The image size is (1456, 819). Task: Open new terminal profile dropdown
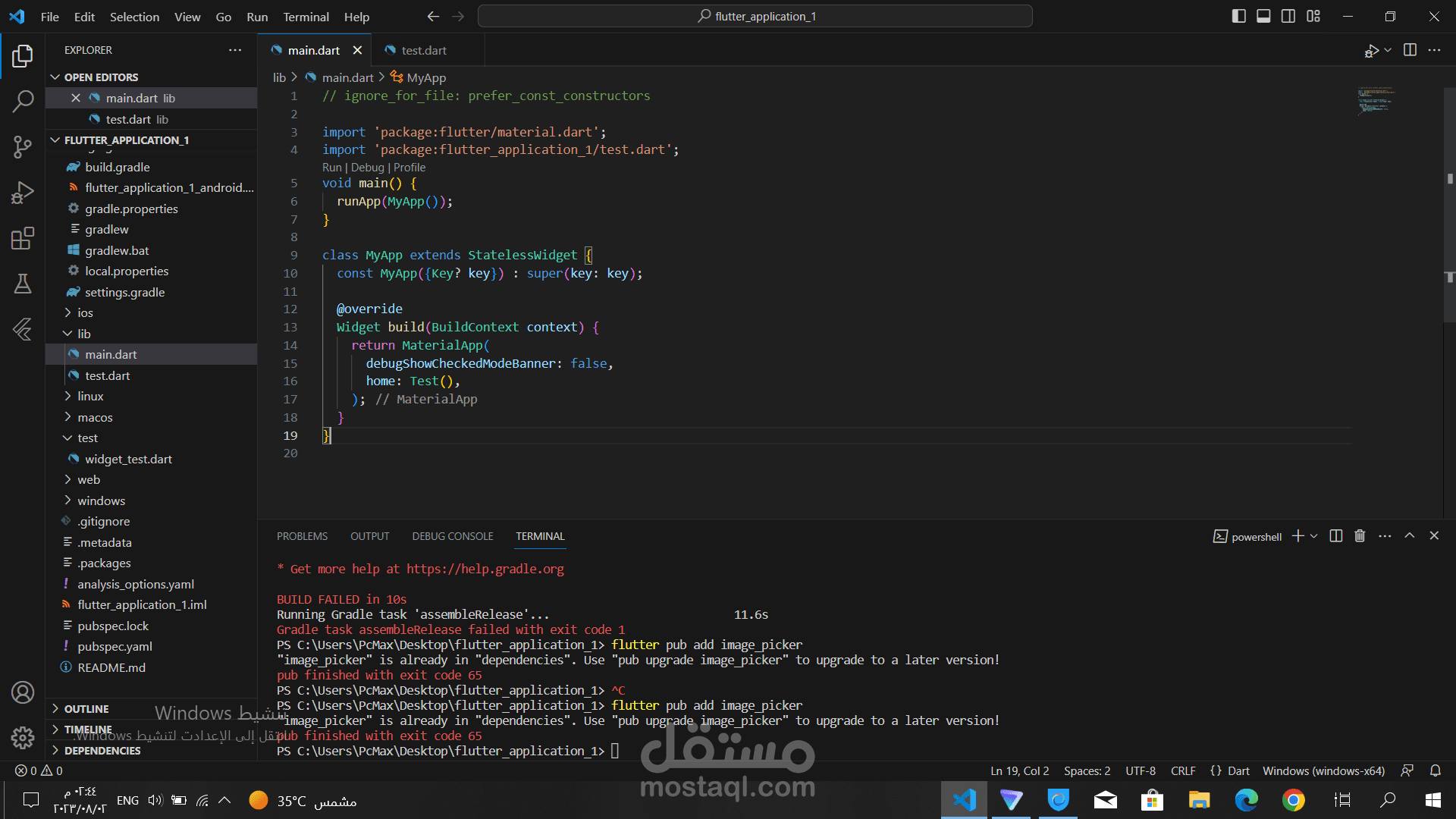(1313, 536)
